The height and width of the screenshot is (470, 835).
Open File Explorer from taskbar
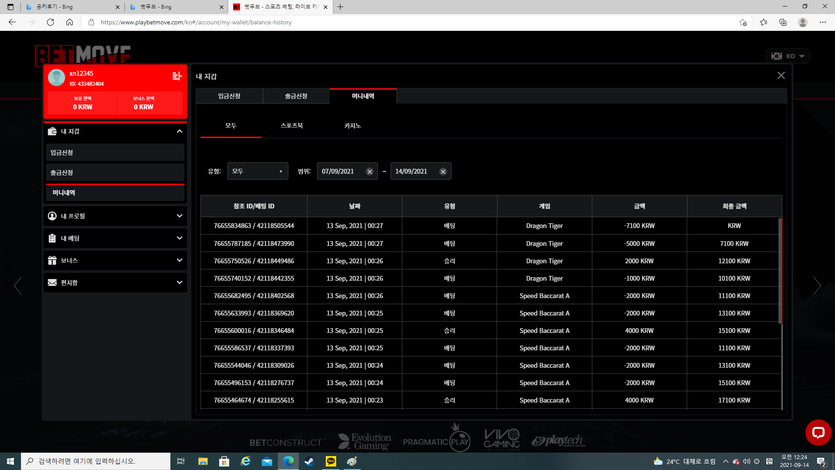tap(203, 461)
